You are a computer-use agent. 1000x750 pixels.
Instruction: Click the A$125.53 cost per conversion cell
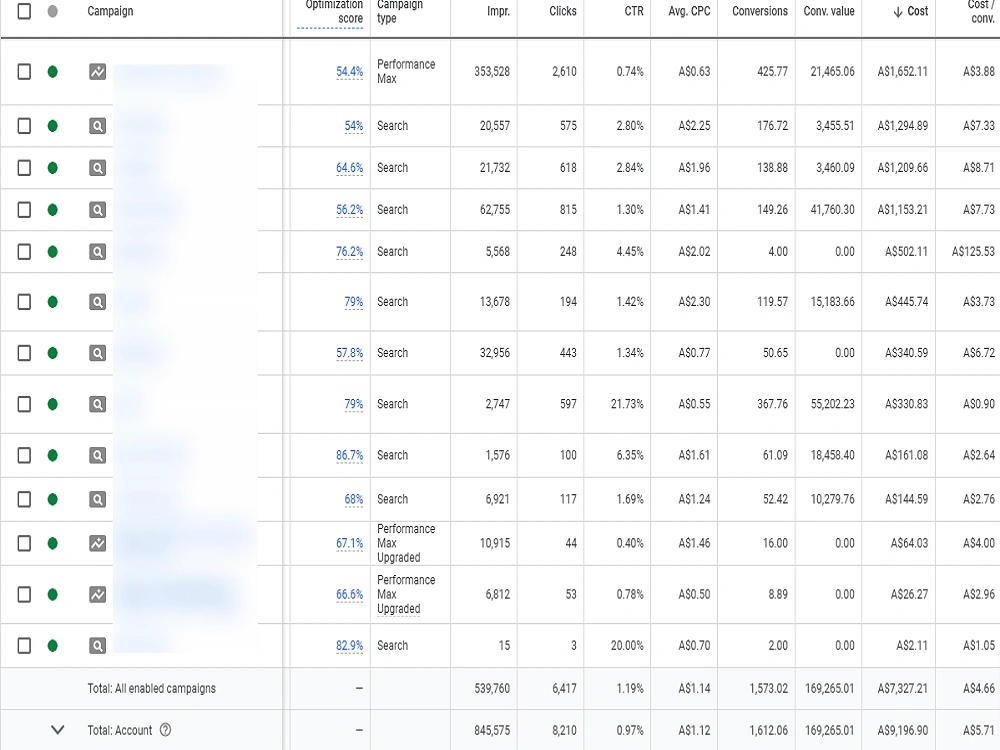973,252
